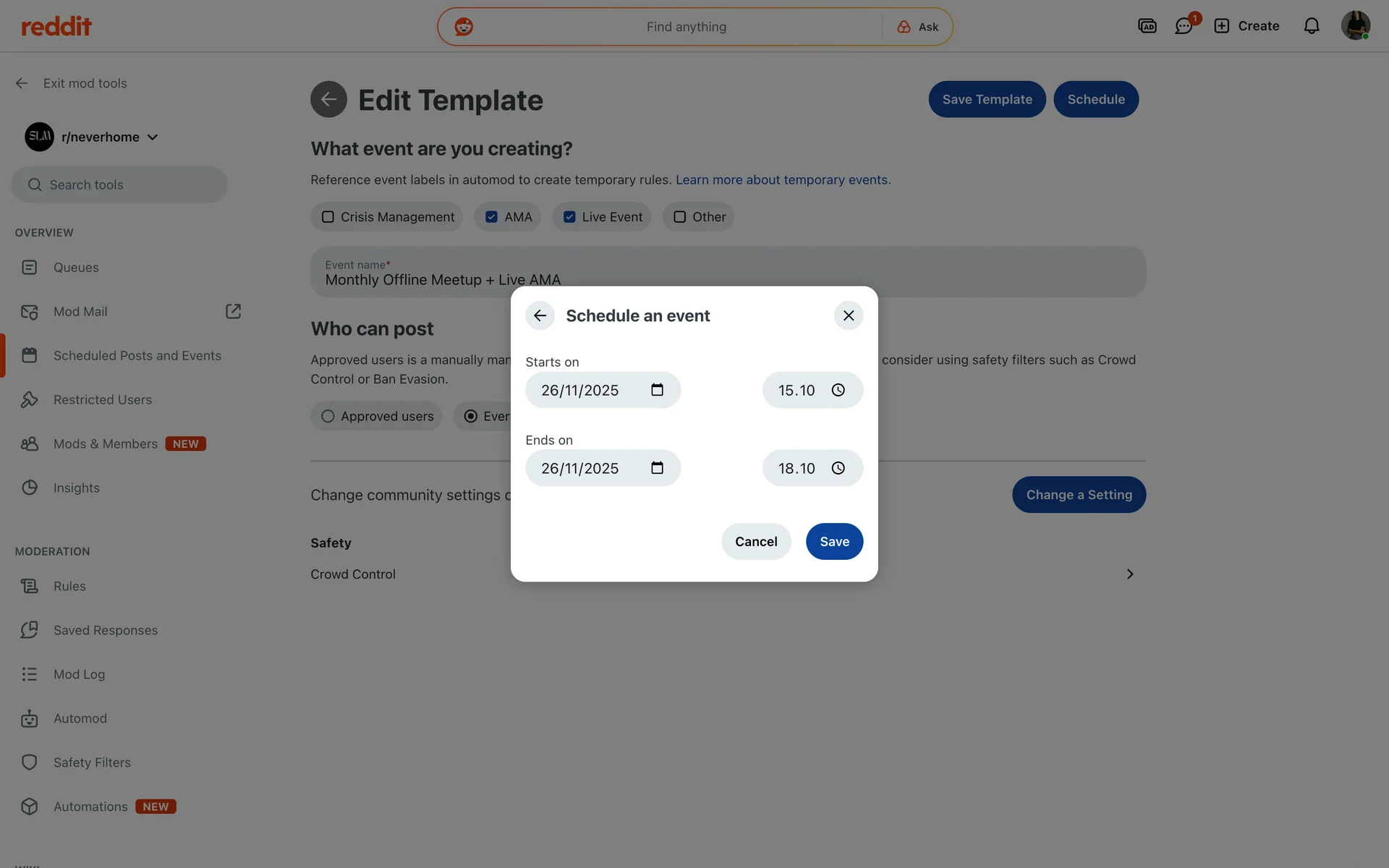The width and height of the screenshot is (1389, 868).
Task: Expand the r/neverhome community dropdown
Action: [x=152, y=137]
